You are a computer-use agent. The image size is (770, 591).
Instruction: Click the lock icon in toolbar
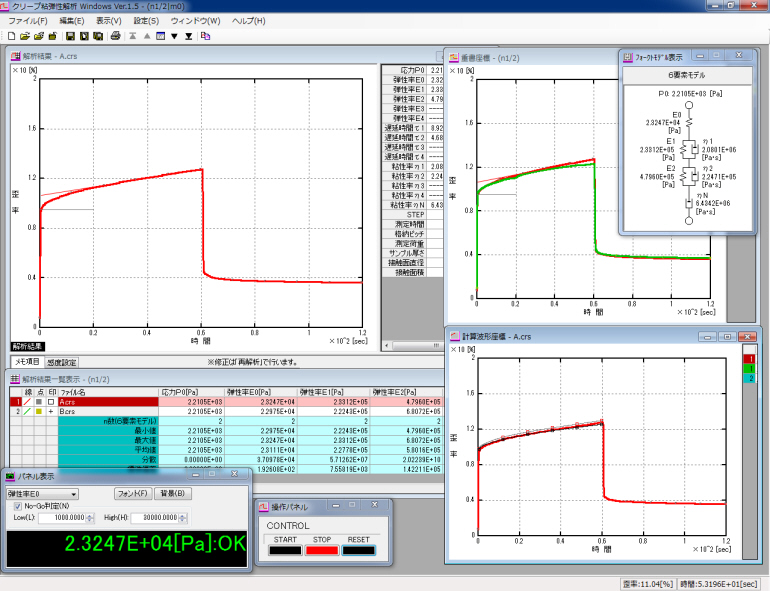52,36
